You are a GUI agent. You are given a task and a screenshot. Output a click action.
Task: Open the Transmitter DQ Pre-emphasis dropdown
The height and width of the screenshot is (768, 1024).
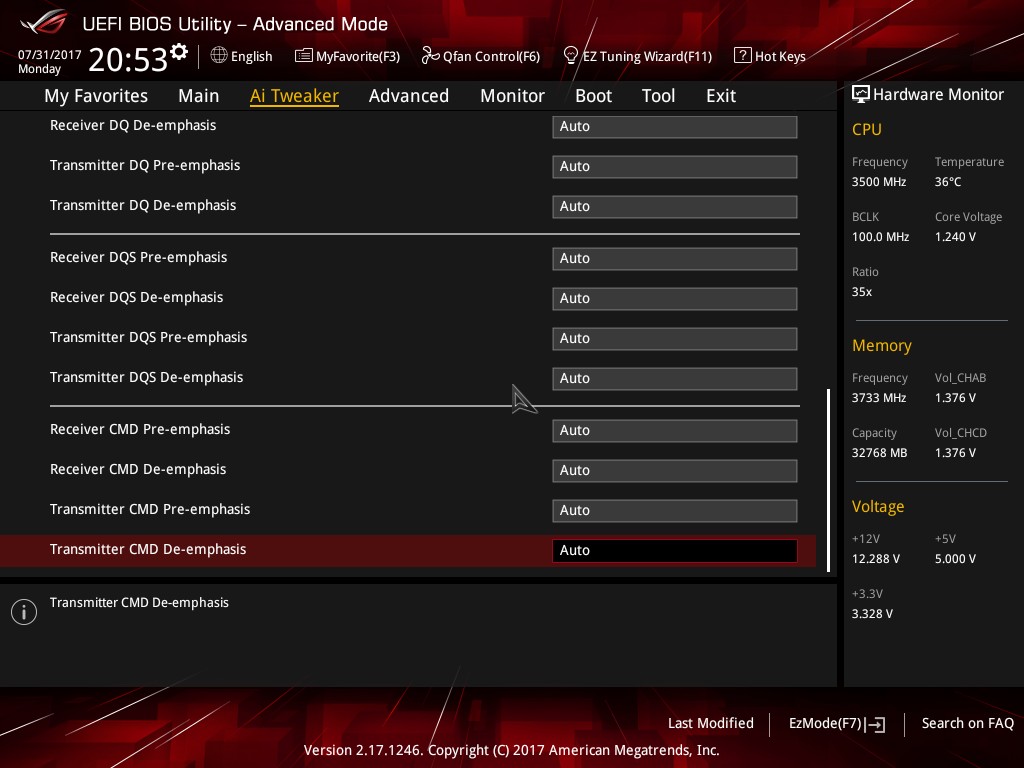[x=675, y=167]
